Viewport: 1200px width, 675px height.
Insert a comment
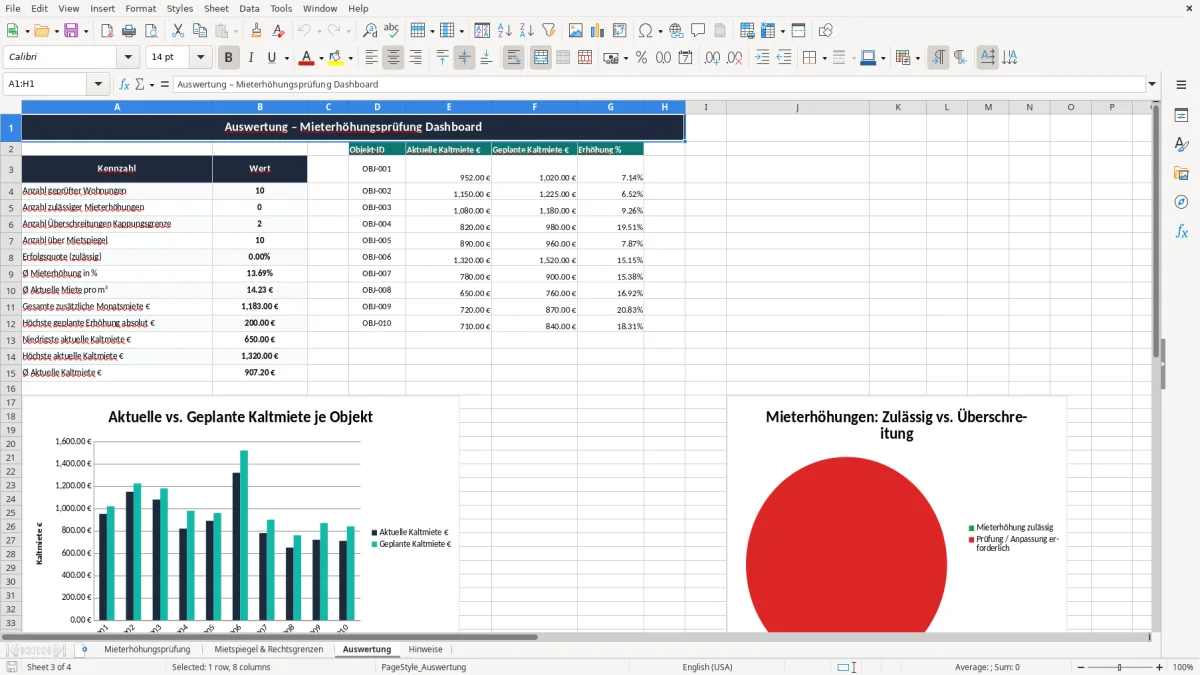click(x=698, y=31)
